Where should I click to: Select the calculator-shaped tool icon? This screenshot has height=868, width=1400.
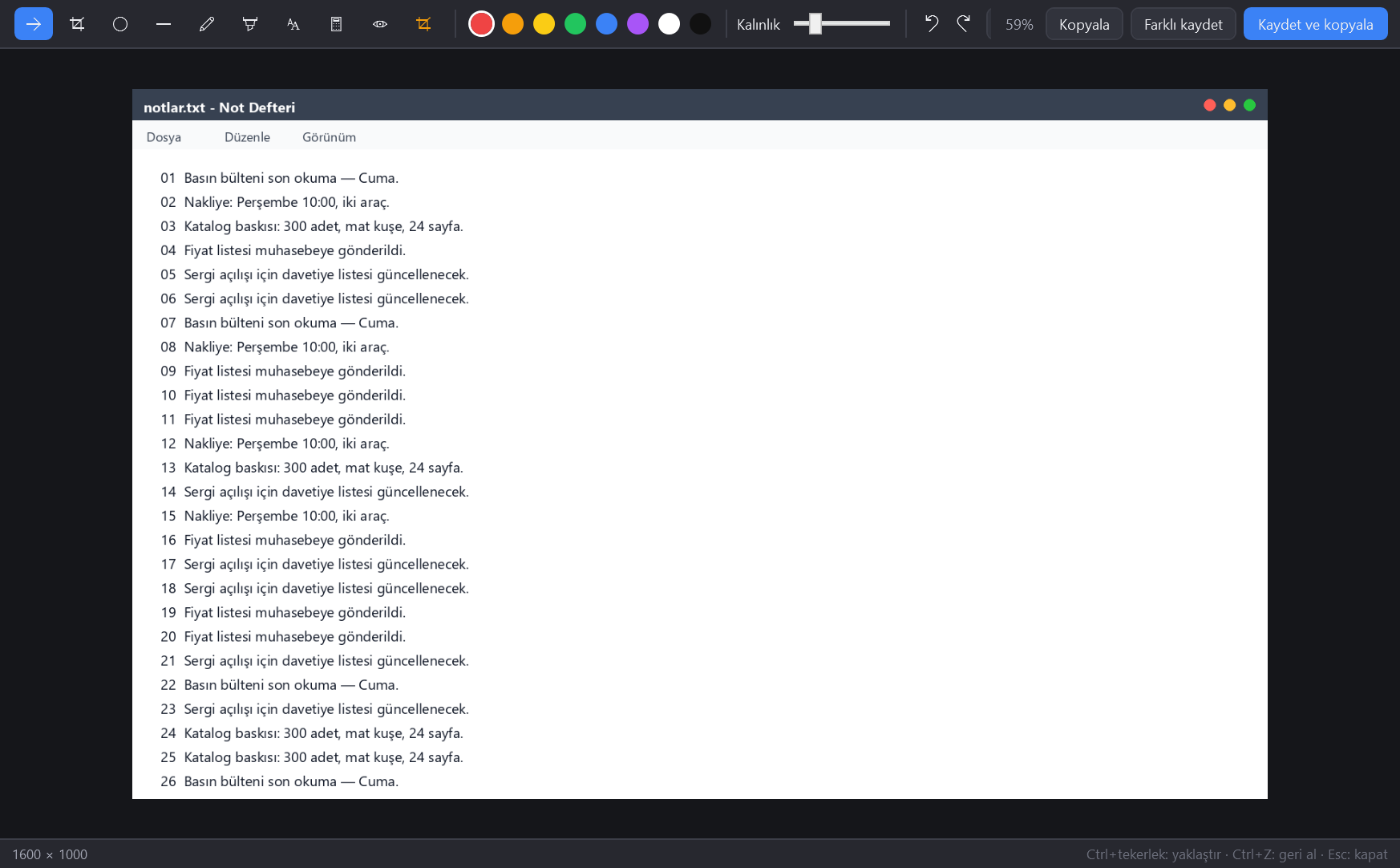pos(337,24)
